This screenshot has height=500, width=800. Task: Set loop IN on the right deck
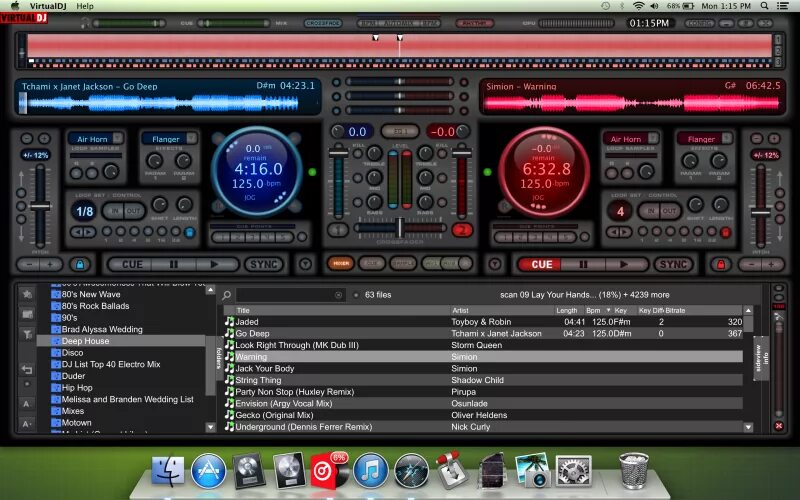[651, 211]
